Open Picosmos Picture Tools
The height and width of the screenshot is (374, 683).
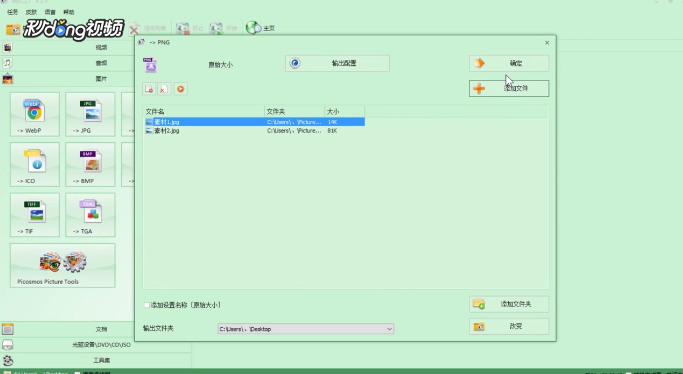pyautogui.click(x=63, y=266)
